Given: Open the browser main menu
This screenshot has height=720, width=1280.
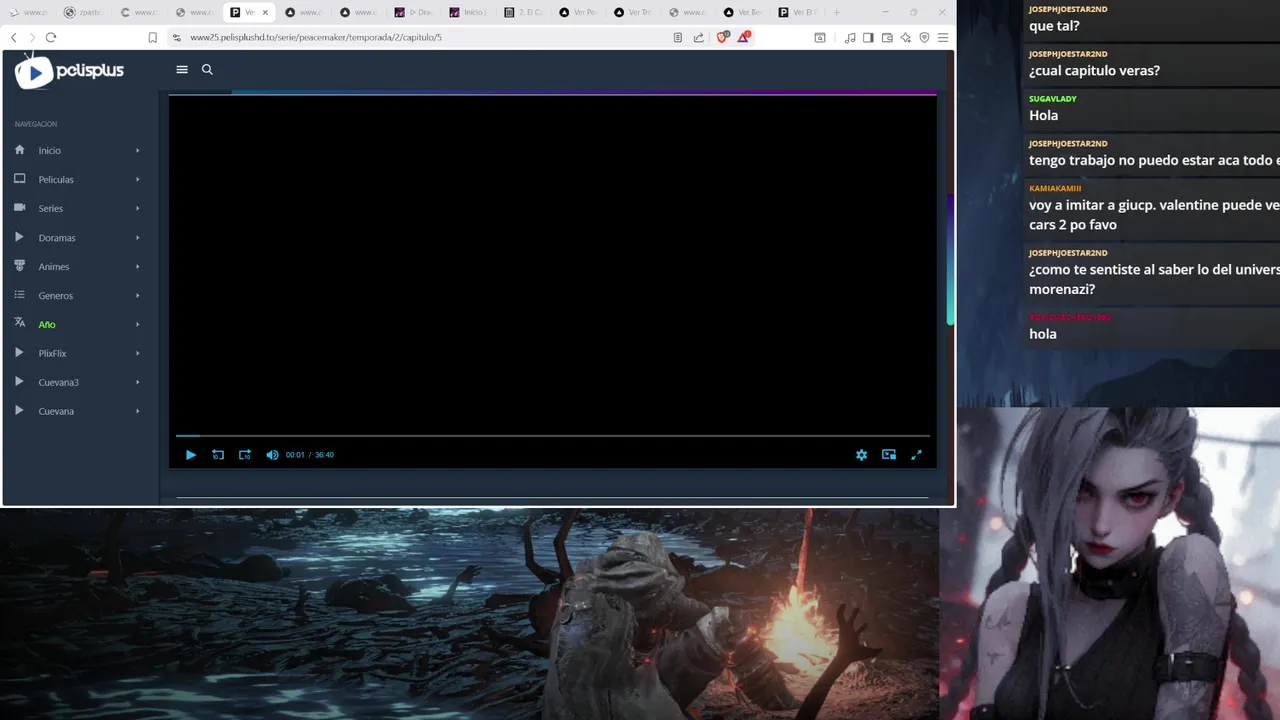Looking at the screenshot, I should pyautogui.click(x=943, y=37).
